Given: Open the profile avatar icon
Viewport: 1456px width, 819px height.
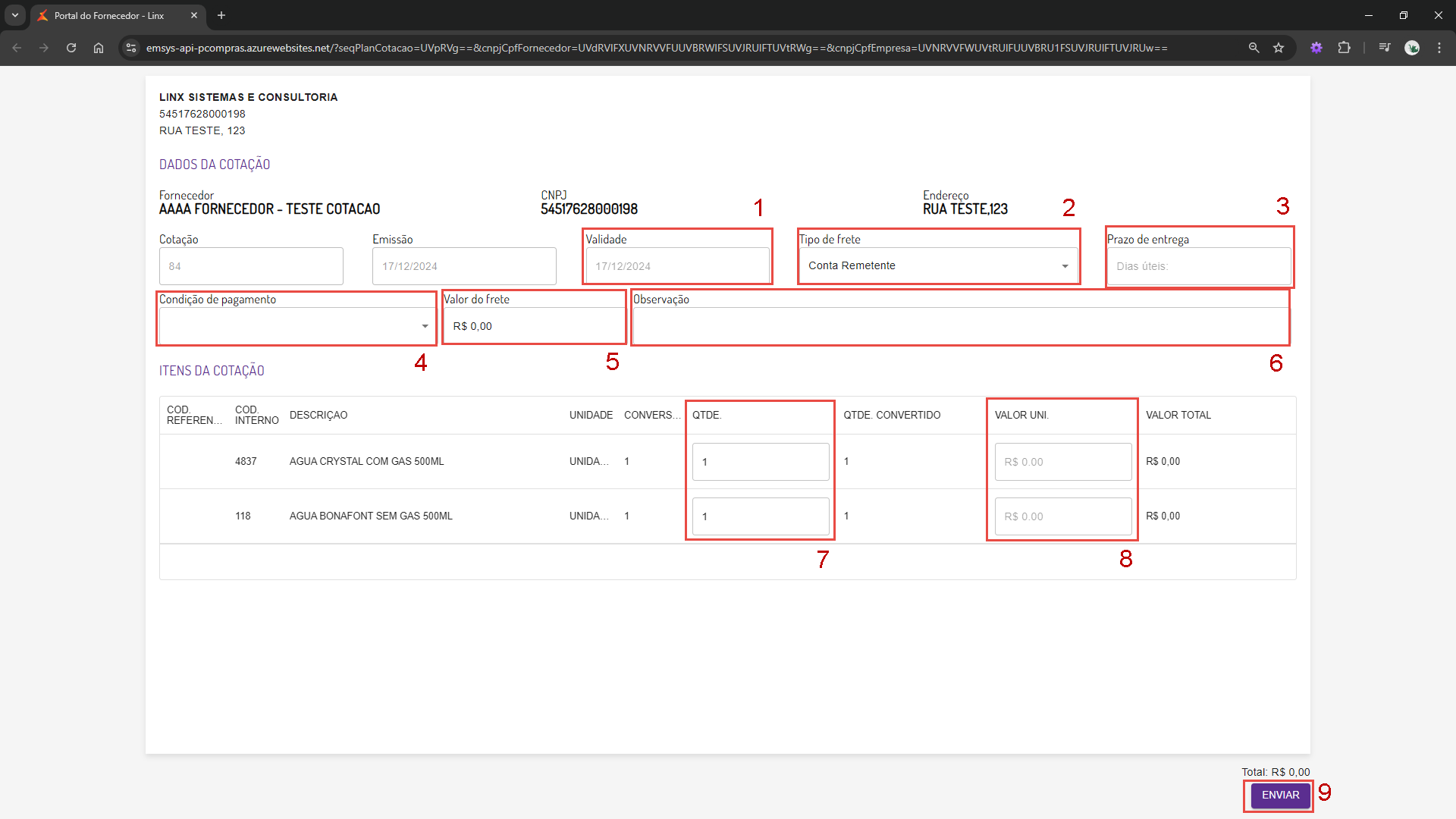Looking at the screenshot, I should (x=1412, y=48).
